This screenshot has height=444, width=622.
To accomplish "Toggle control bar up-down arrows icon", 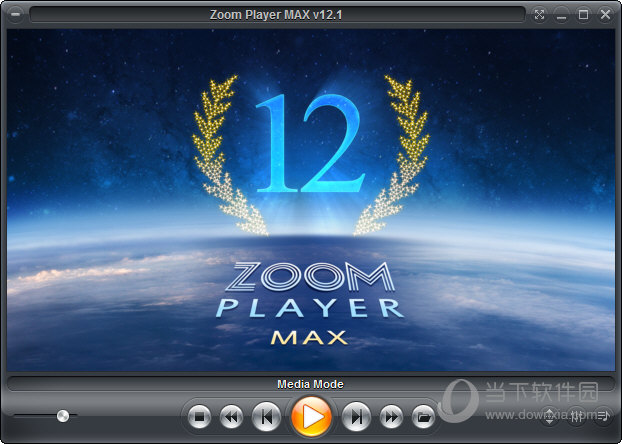I will [549, 416].
